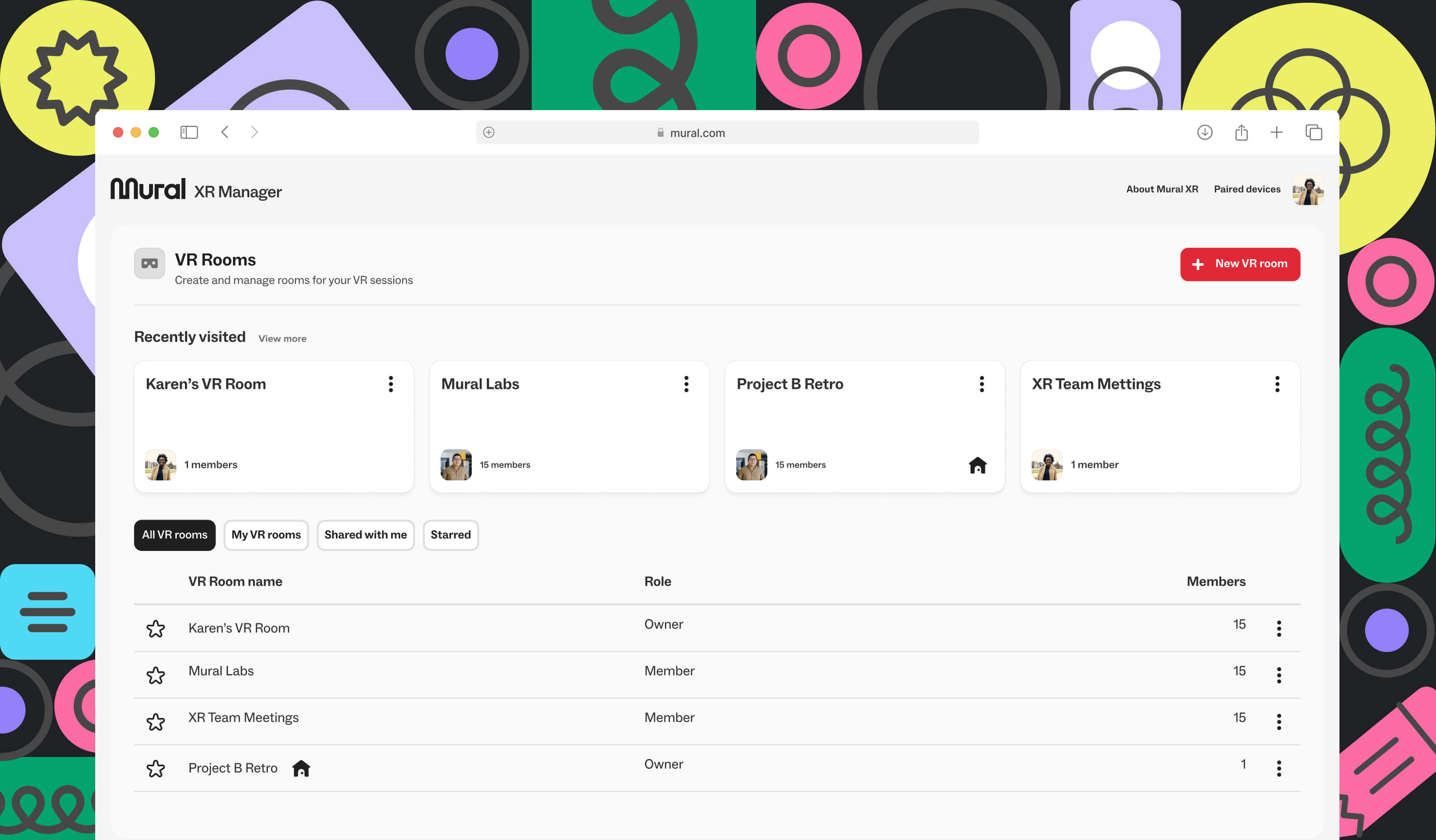Image resolution: width=1436 pixels, height=840 pixels.
Task: Open Karen's VR Room in the table
Action: click(x=239, y=628)
